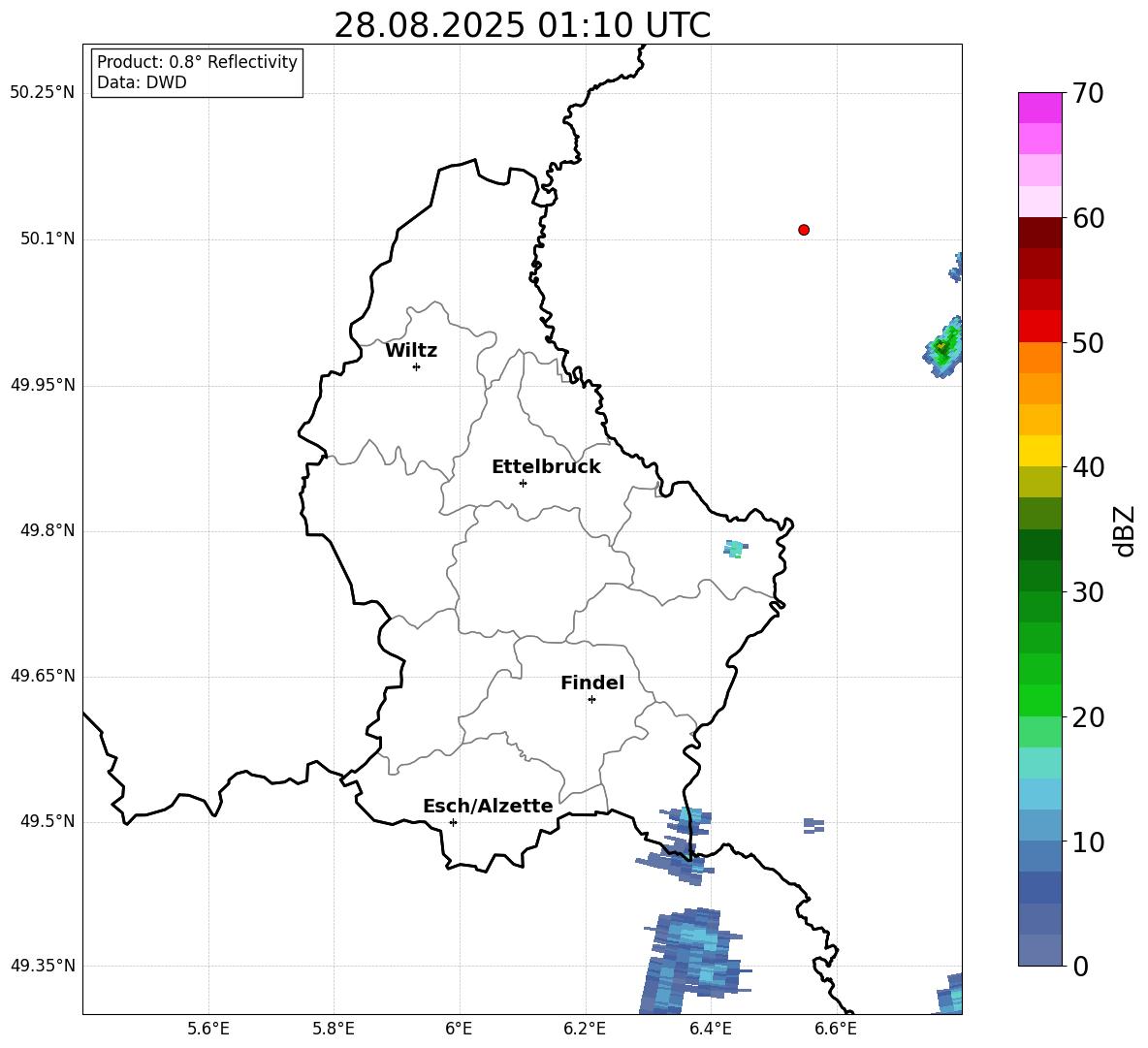Click the dark red swatch just below 60
1148x1048 pixels.
[x=1039, y=233]
